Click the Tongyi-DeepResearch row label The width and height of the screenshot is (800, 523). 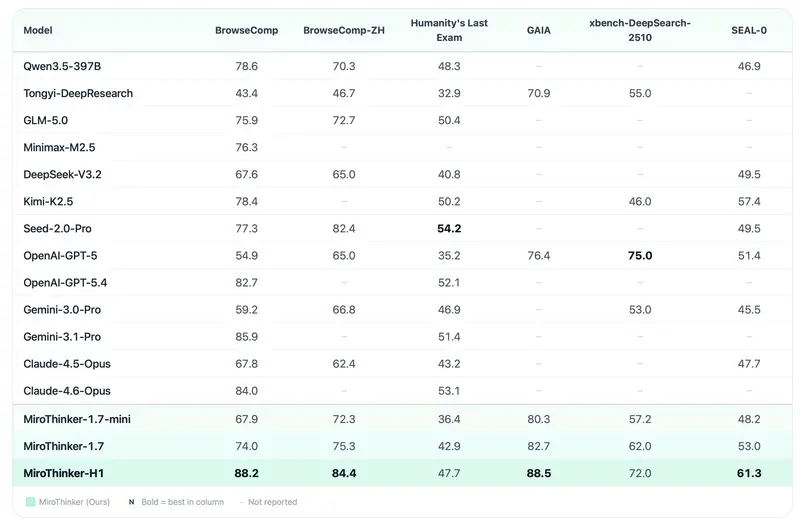(x=78, y=93)
